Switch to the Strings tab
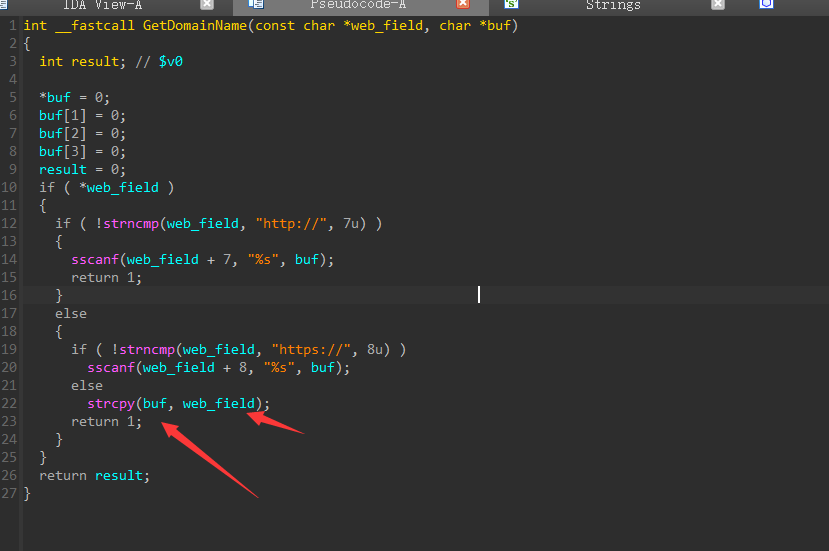Viewport: 829px width, 551px height. (x=613, y=5)
